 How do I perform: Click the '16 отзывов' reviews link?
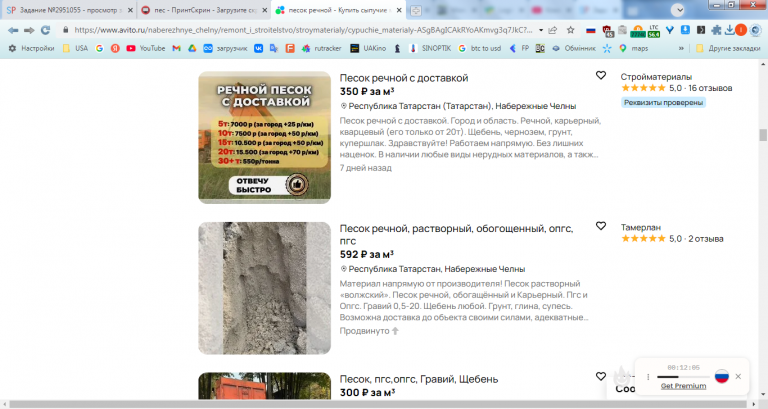coord(710,88)
